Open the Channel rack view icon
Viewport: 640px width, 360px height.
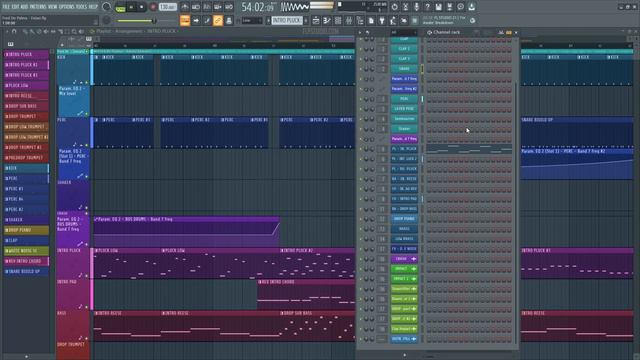338,20
